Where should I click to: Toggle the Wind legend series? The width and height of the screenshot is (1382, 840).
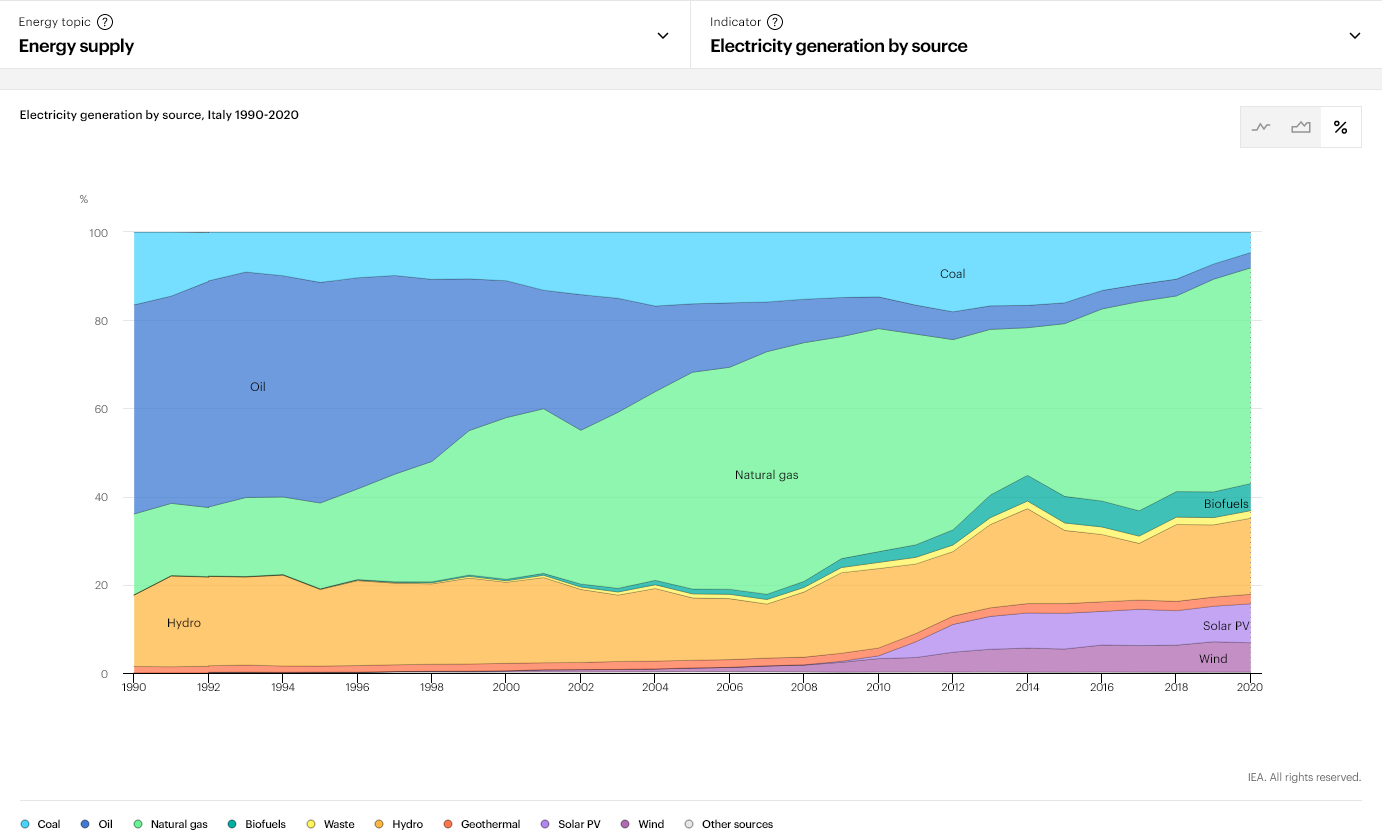[642, 824]
